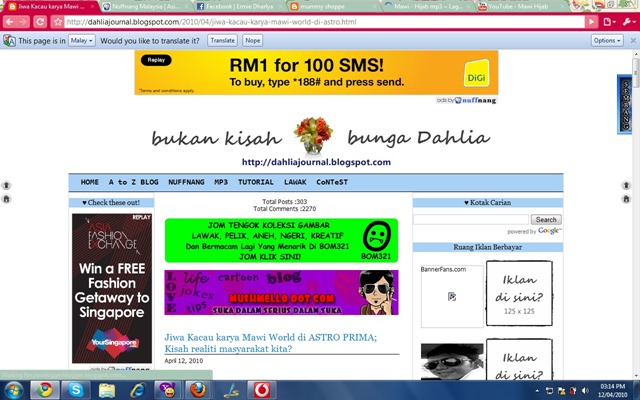This screenshot has height=400, width=640.
Task: Switch to the mummy shoppe tab
Action: click(x=333, y=7)
